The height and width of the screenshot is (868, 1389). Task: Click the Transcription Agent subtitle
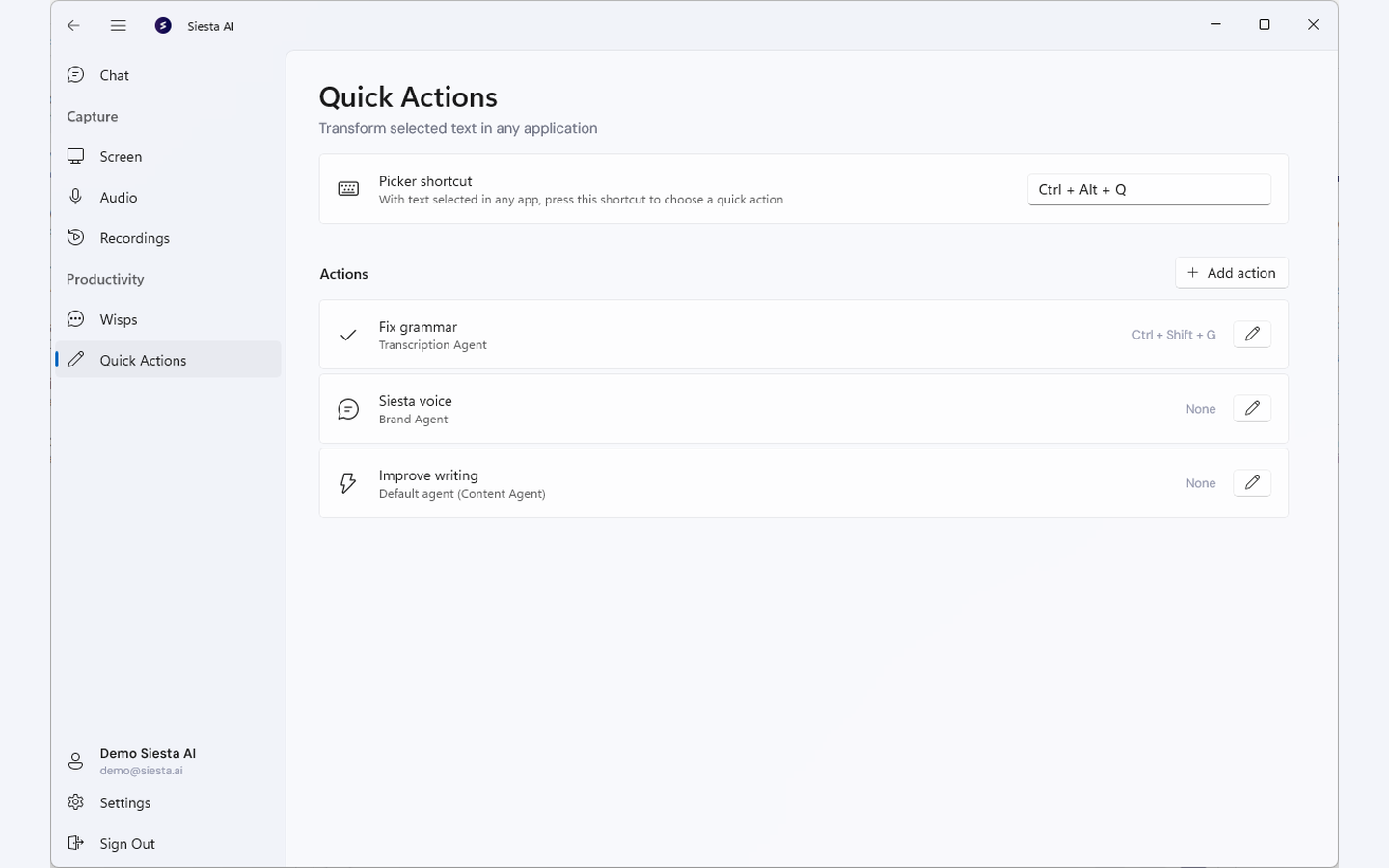coord(432,345)
